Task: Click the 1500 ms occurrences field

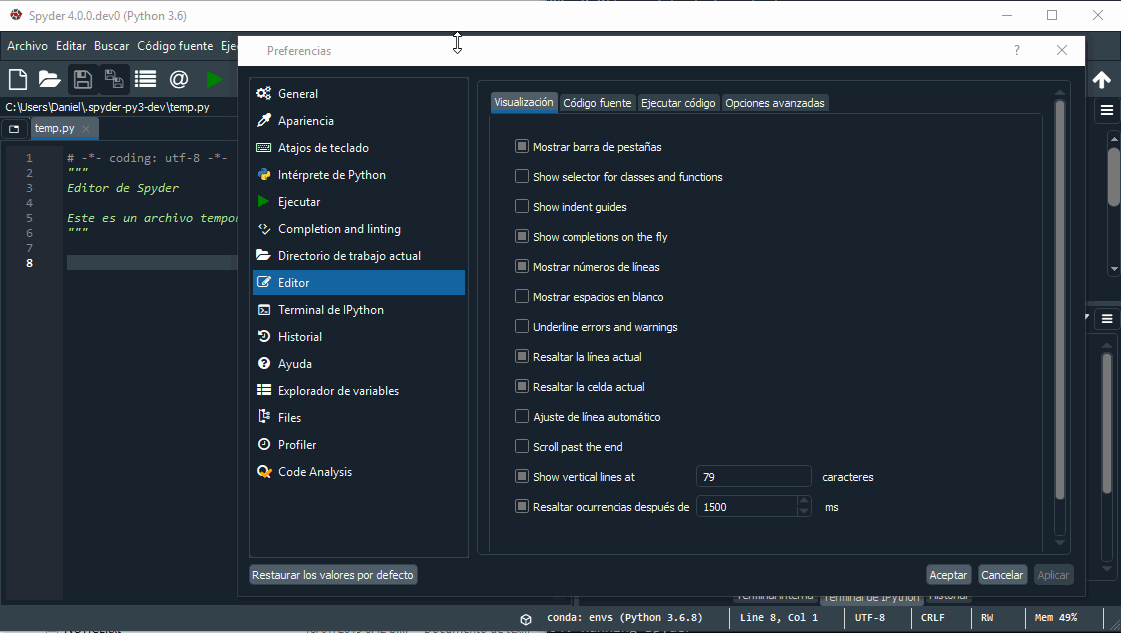Action: pyautogui.click(x=746, y=506)
